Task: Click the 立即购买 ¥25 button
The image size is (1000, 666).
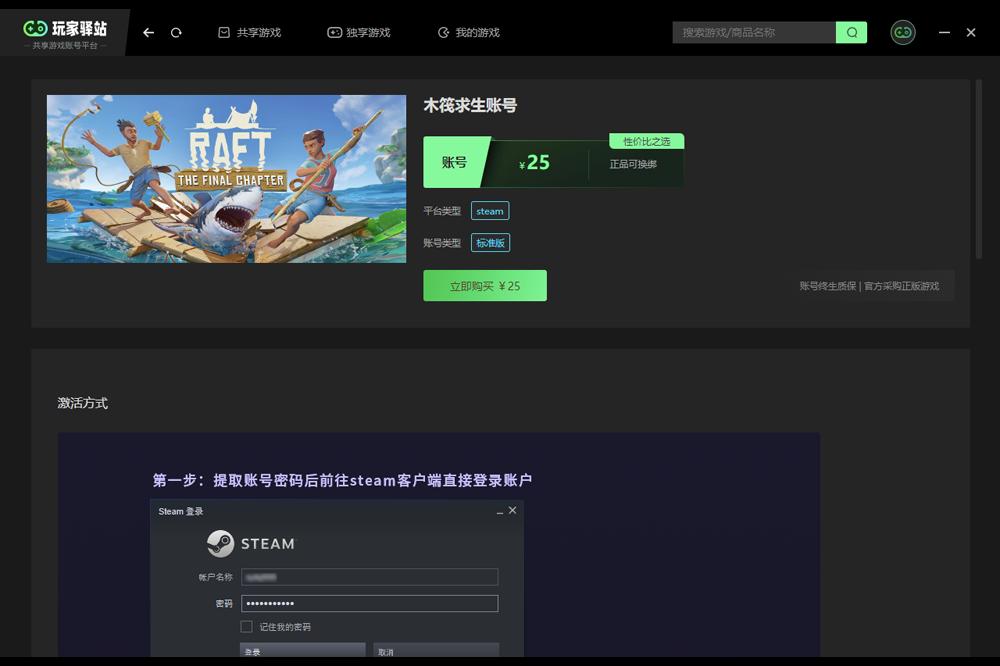Action: pos(485,285)
